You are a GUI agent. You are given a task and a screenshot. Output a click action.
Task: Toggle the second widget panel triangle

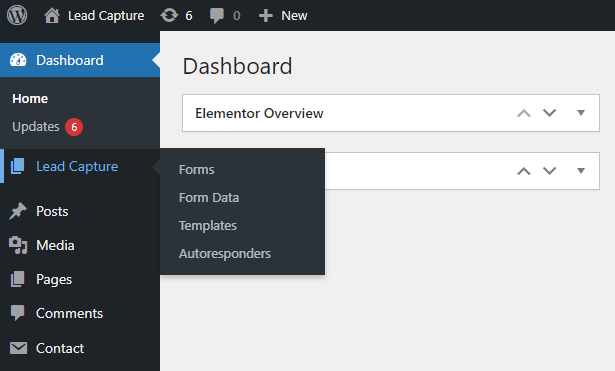(x=581, y=171)
